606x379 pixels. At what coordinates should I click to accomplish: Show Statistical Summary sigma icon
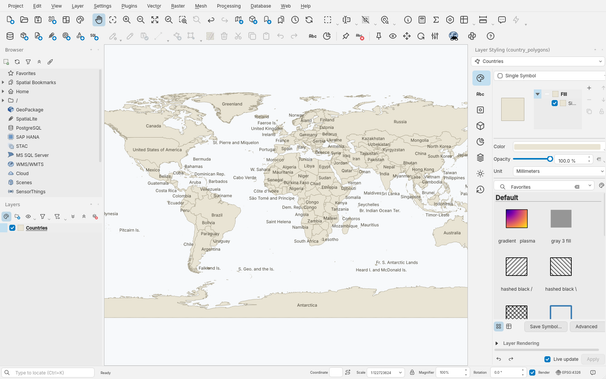point(436,20)
